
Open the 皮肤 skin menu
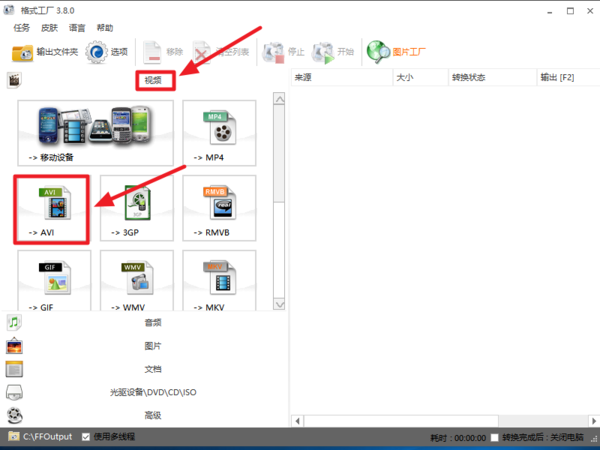point(49,27)
